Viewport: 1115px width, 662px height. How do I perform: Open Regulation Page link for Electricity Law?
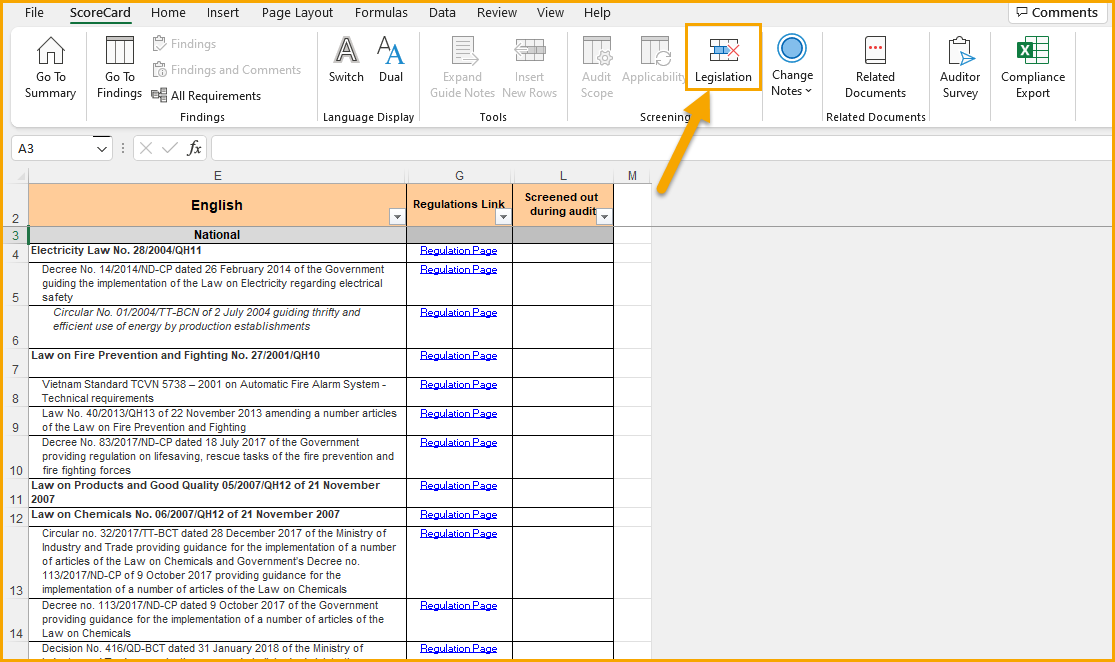click(x=459, y=250)
